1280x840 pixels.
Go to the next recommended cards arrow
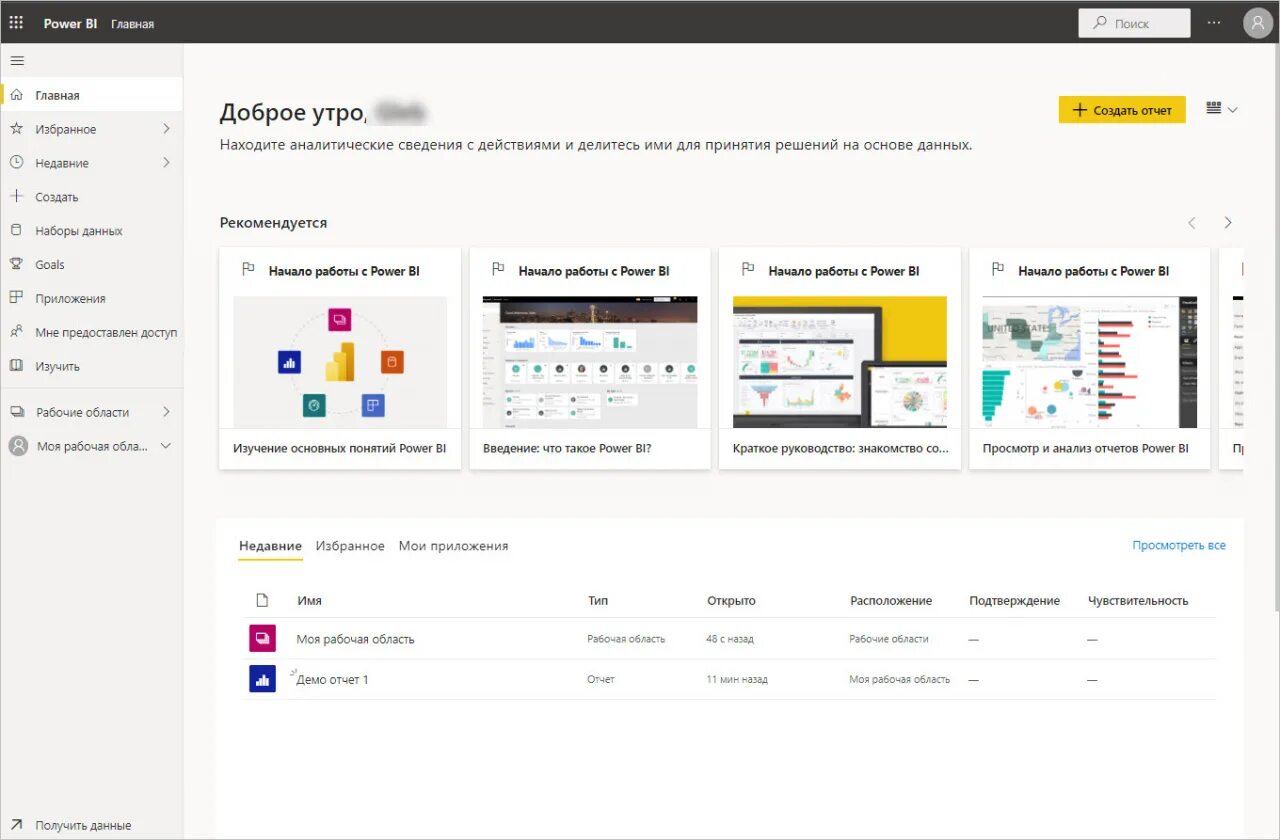[x=1228, y=223]
